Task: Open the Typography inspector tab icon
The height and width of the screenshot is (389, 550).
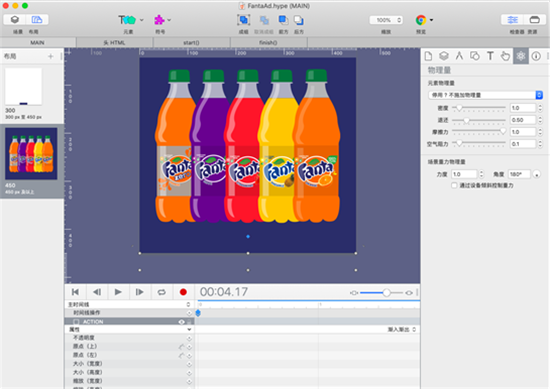Action: 490,56
